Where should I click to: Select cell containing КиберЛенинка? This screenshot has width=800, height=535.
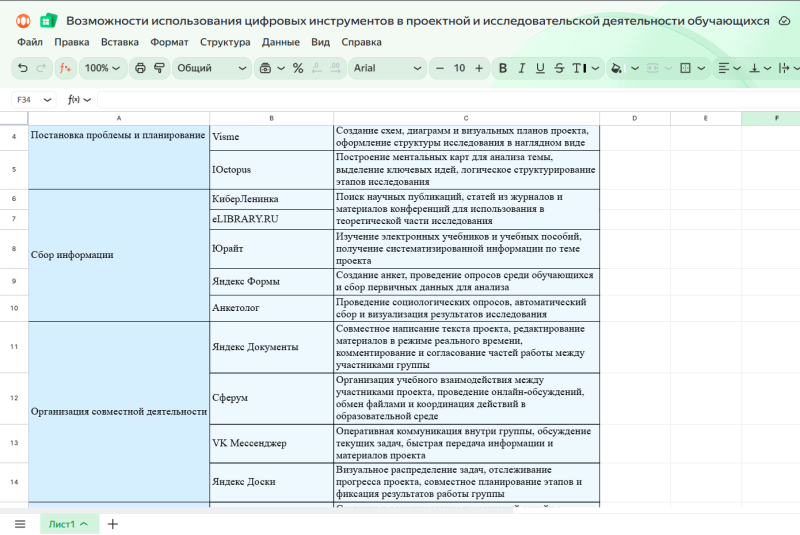tap(271, 199)
